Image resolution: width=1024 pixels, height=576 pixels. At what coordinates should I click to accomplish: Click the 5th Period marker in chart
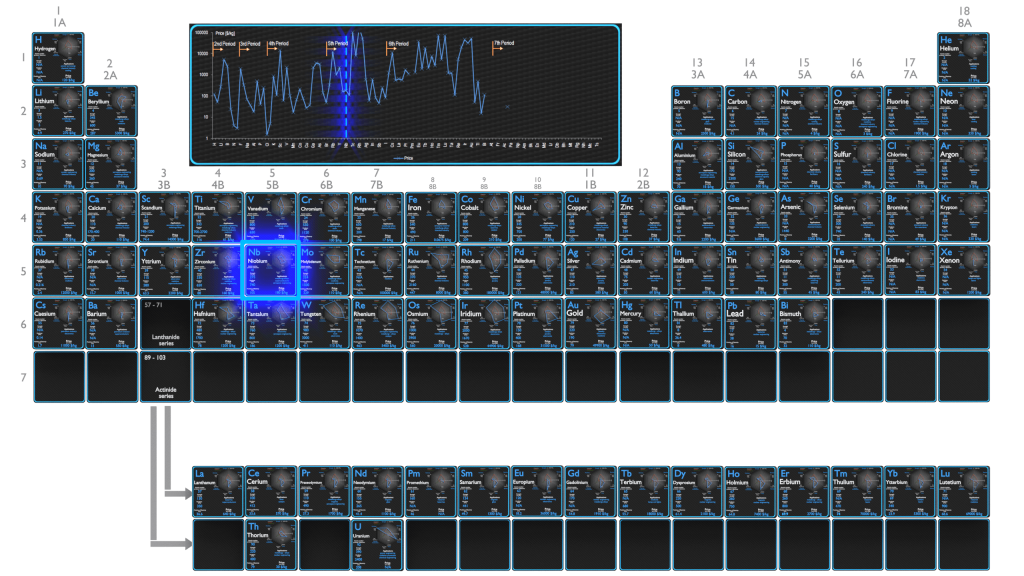(x=338, y=44)
